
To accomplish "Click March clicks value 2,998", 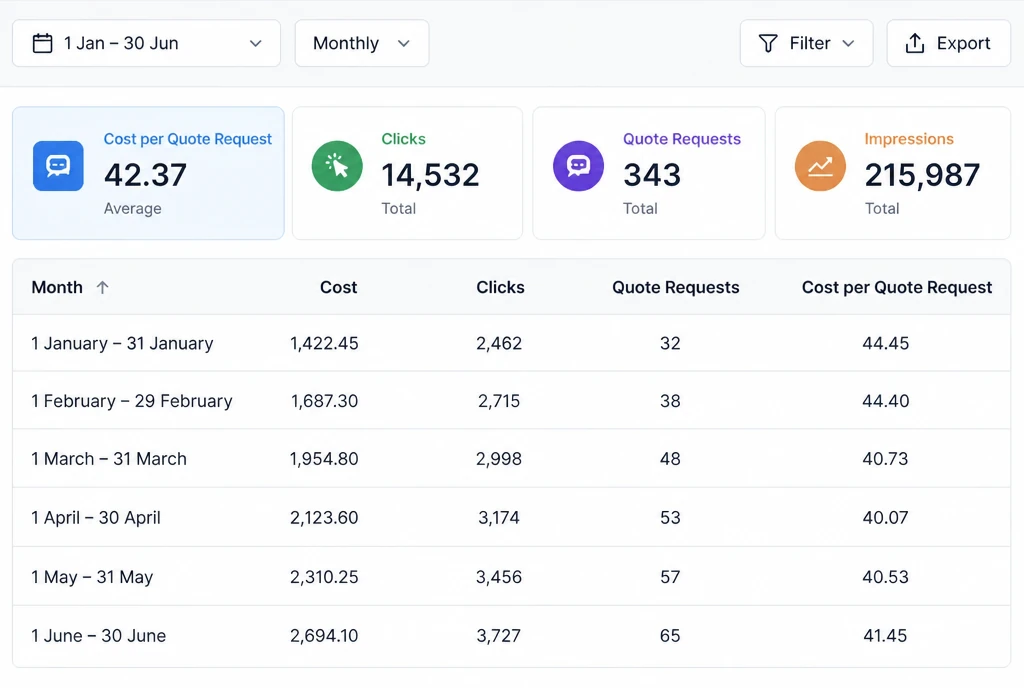I will (x=499, y=459).
